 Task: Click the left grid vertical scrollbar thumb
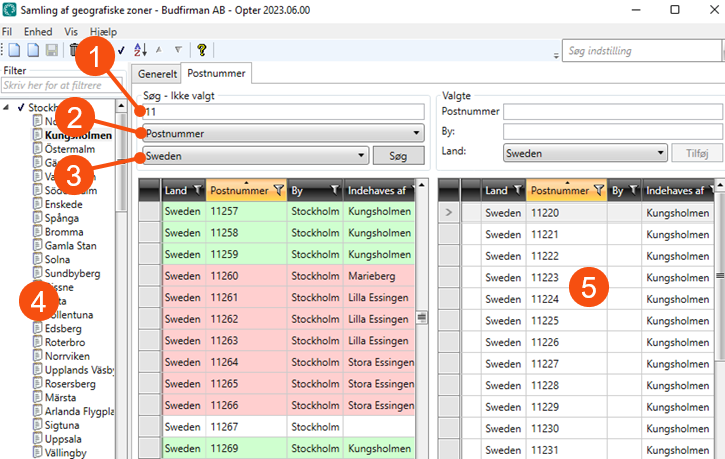(x=422, y=318)
